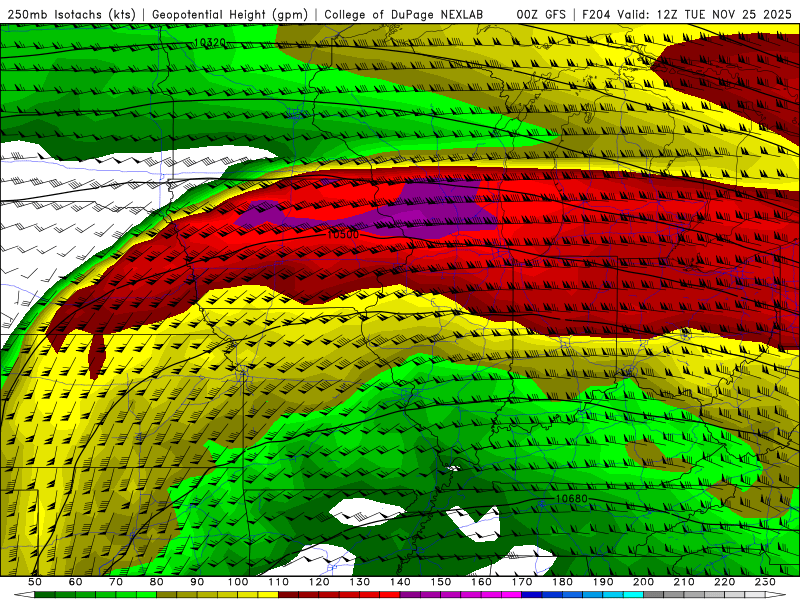
Task: Click the "College of DuPage NEXLAB" credit text
Action: (404, 15)
